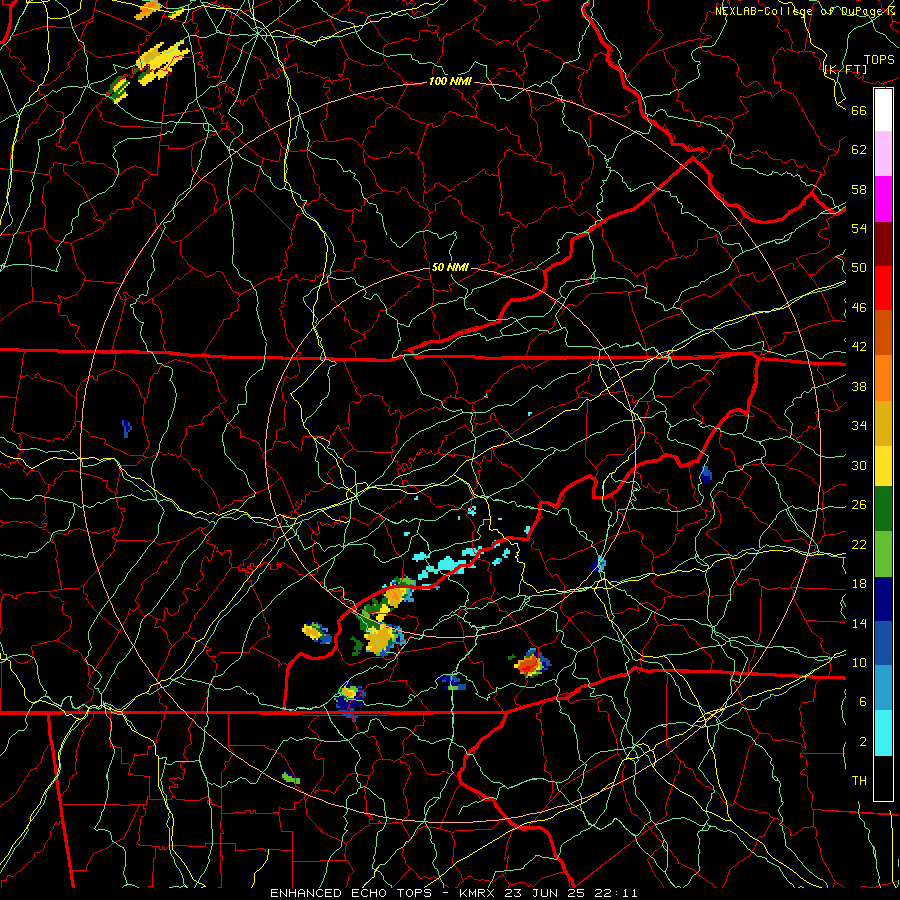
Task: Click the '100 NMI' range ring label
Action: click(x=450, y=82)
